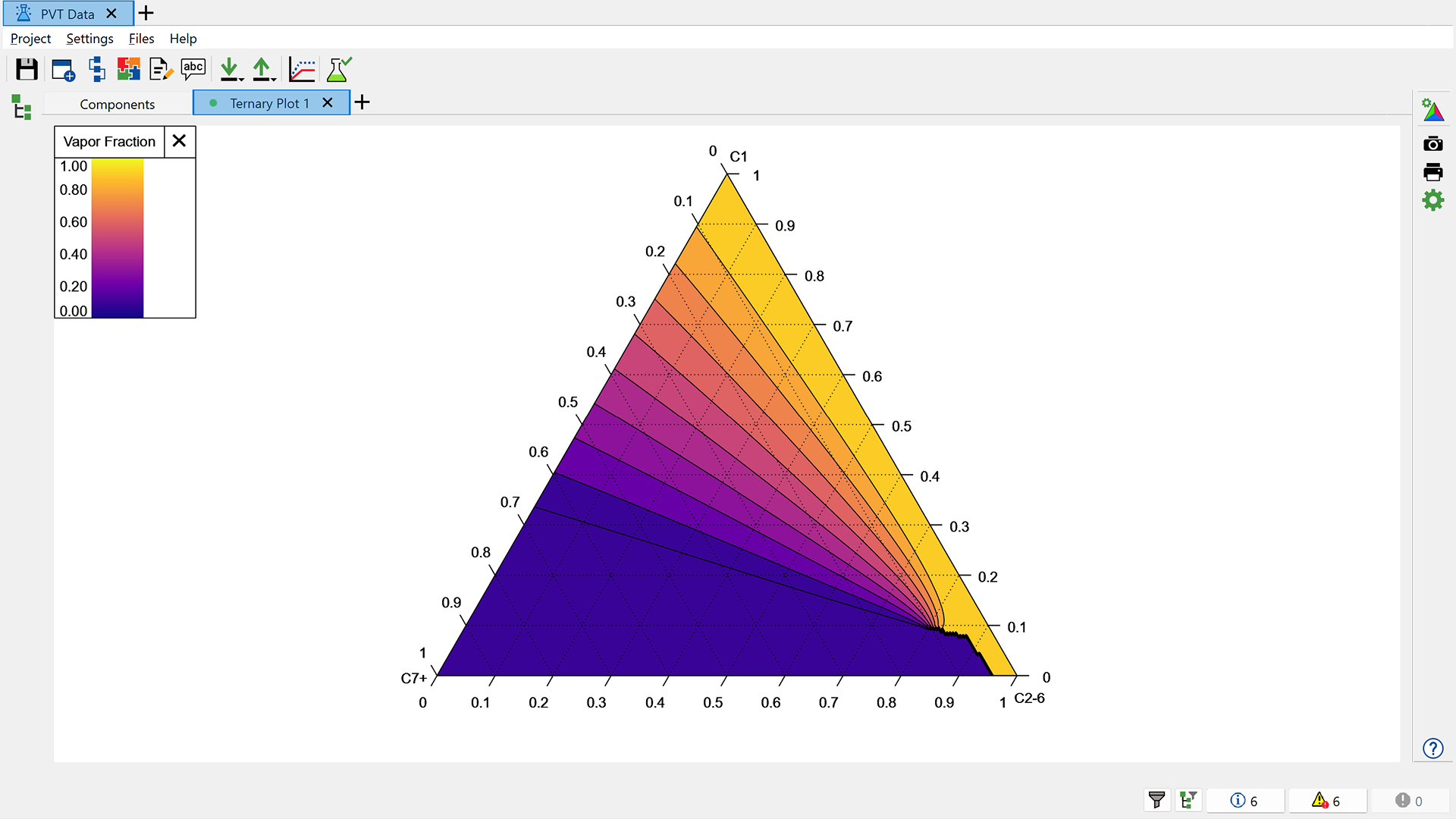Take a snapshot with the camera icon
The image size is (1456, 819).
tap(1432, 143)
